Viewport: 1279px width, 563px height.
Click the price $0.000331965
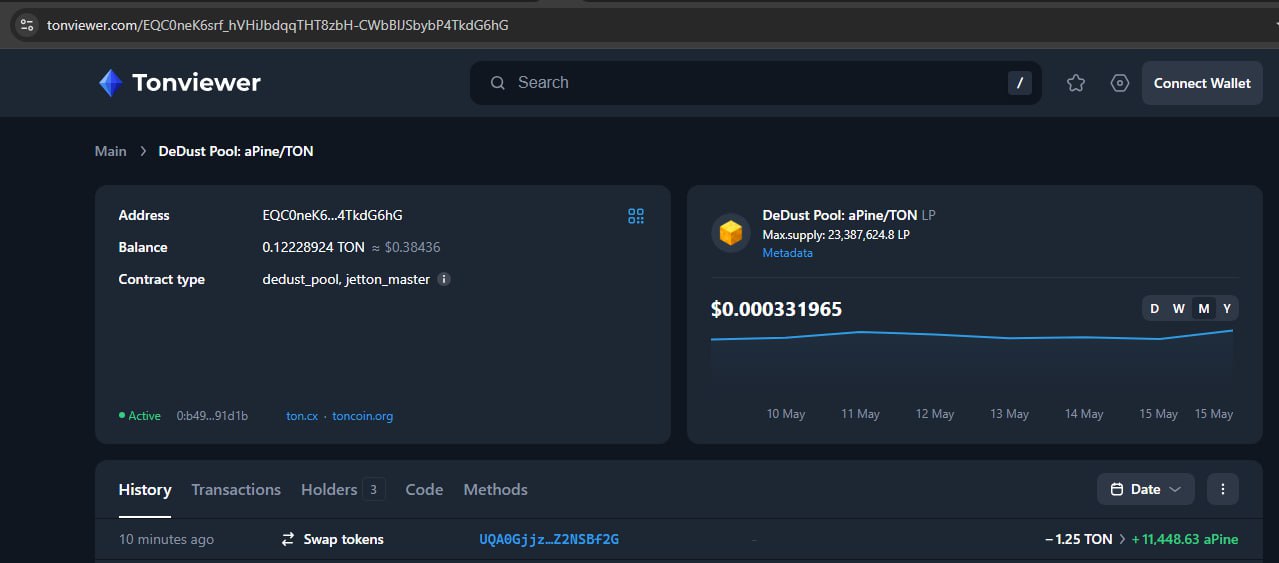(x=777, y=310)
